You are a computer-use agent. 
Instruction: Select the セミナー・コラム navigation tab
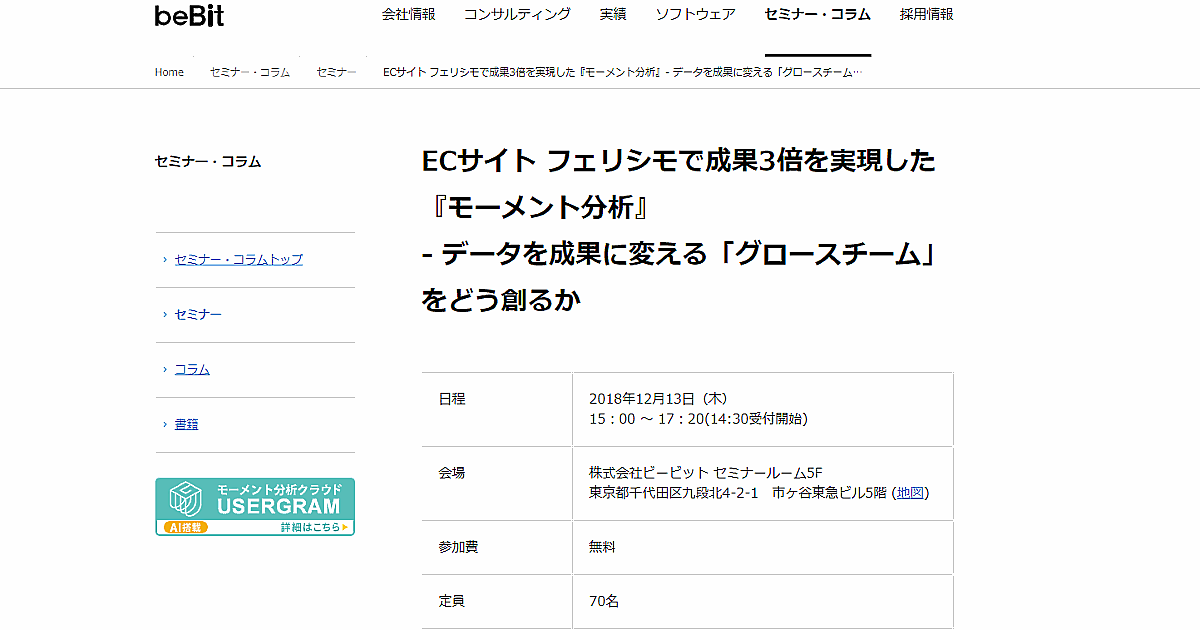click(817, 14)
